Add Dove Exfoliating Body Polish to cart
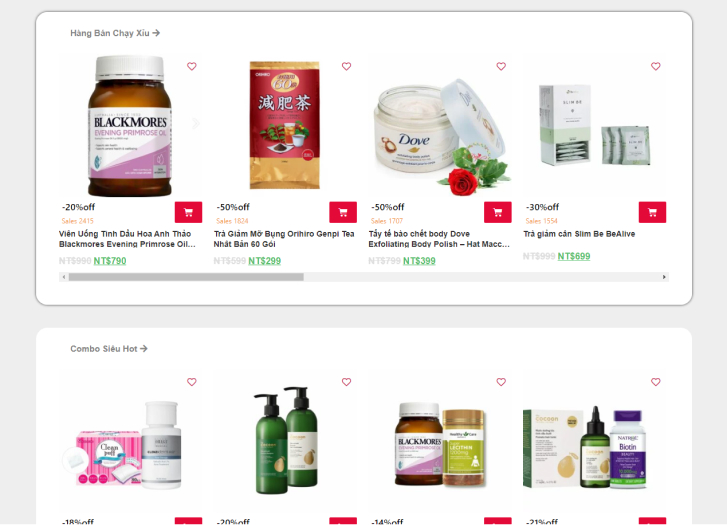Screen dimensions: 727x525 [497, 212]
